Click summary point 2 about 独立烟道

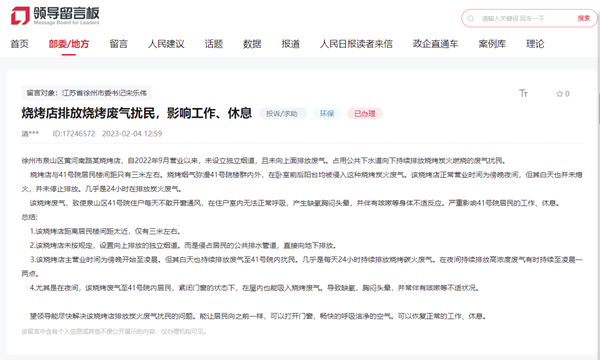[x=183, y=245]
